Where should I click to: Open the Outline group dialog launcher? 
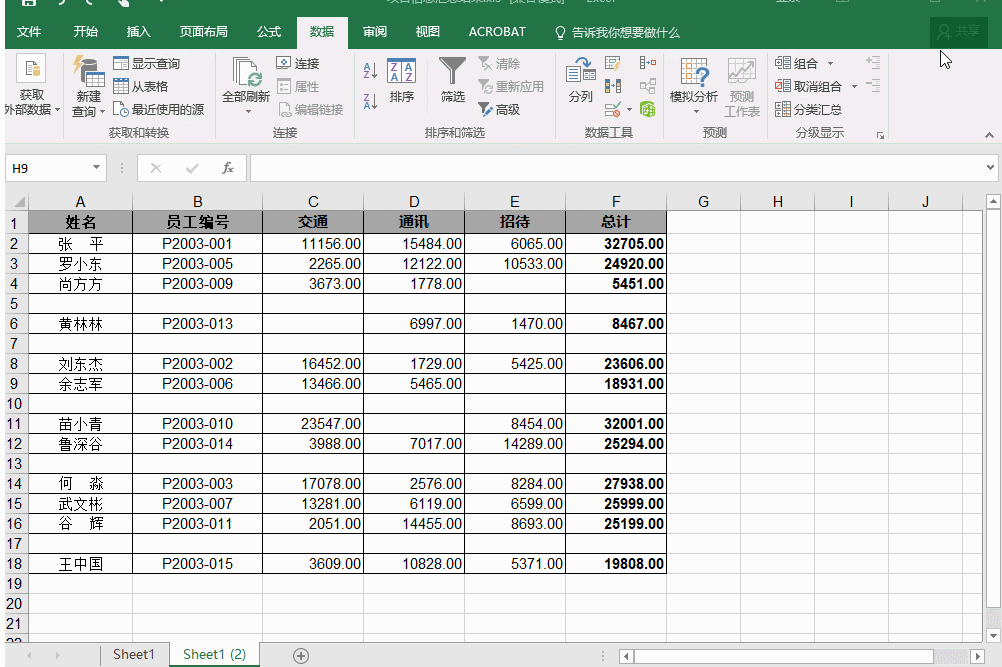tap(880, 135)
